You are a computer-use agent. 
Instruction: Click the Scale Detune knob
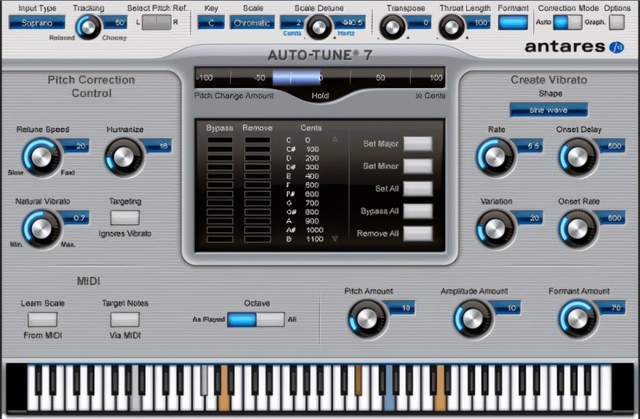[319, 27]
